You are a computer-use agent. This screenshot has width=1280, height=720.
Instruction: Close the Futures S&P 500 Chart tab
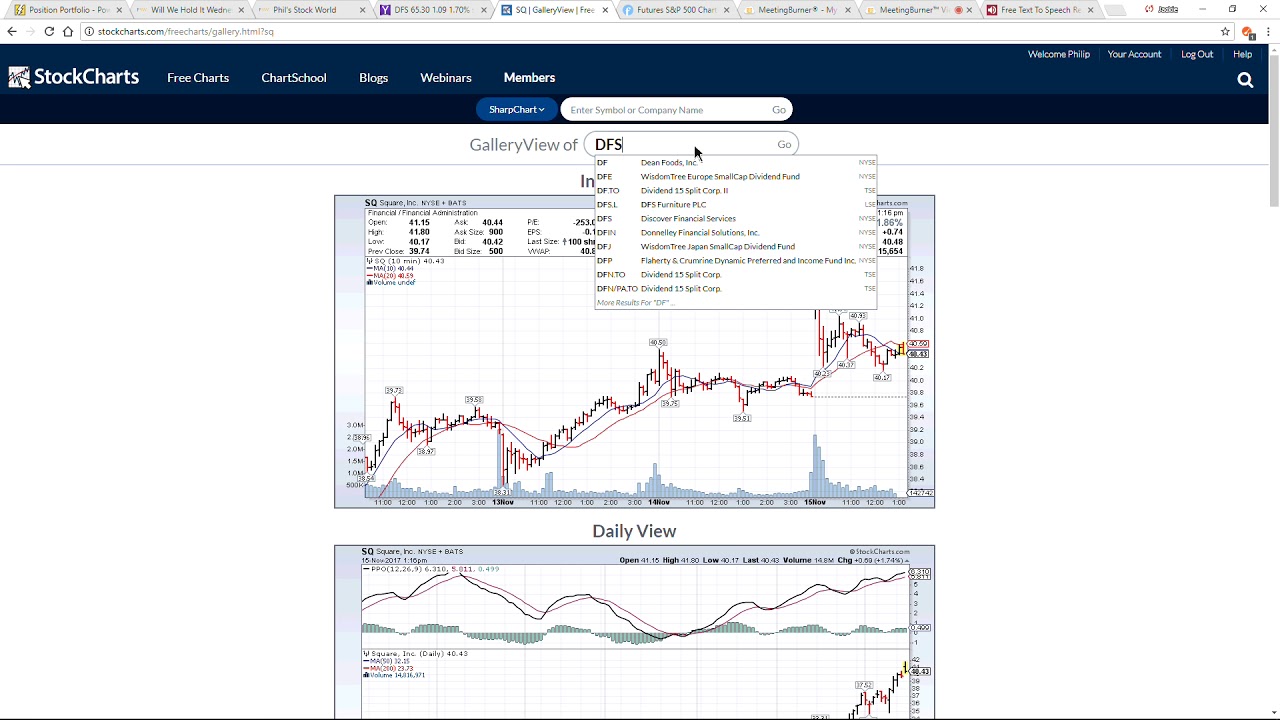click(726, 10)
